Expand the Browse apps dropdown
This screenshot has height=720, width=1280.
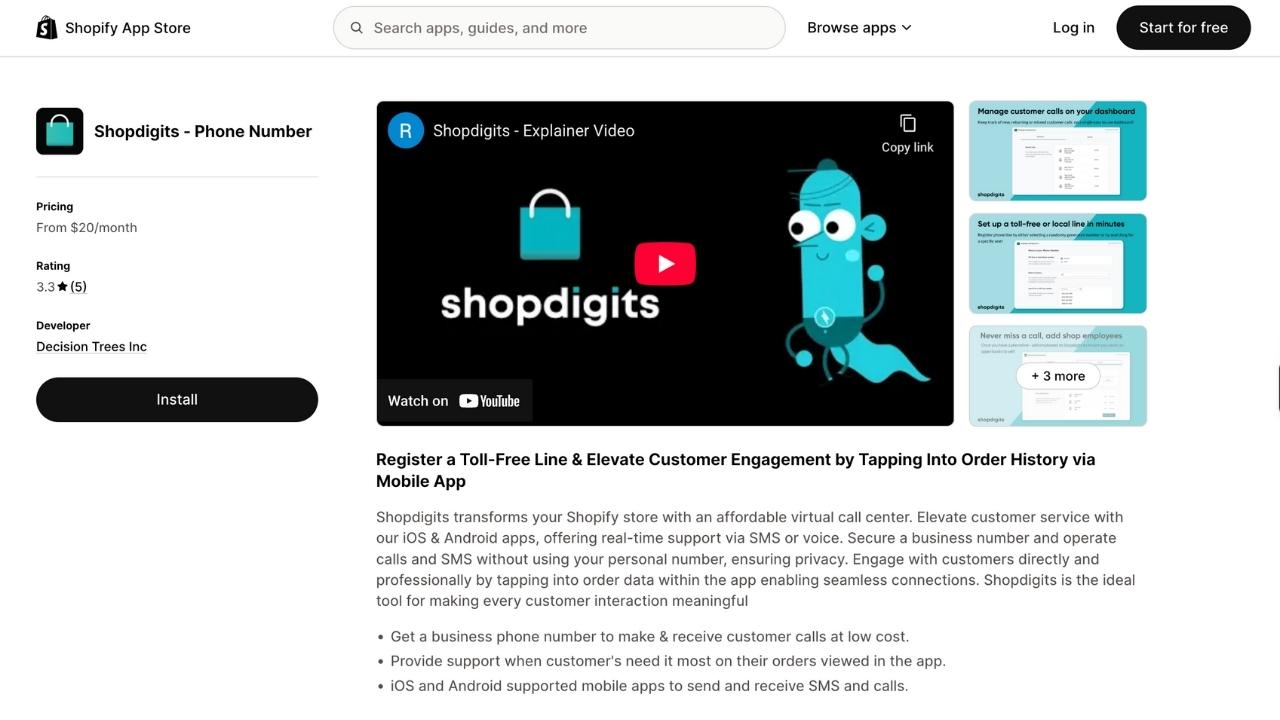pyautogui.click(x=859, y=28)
